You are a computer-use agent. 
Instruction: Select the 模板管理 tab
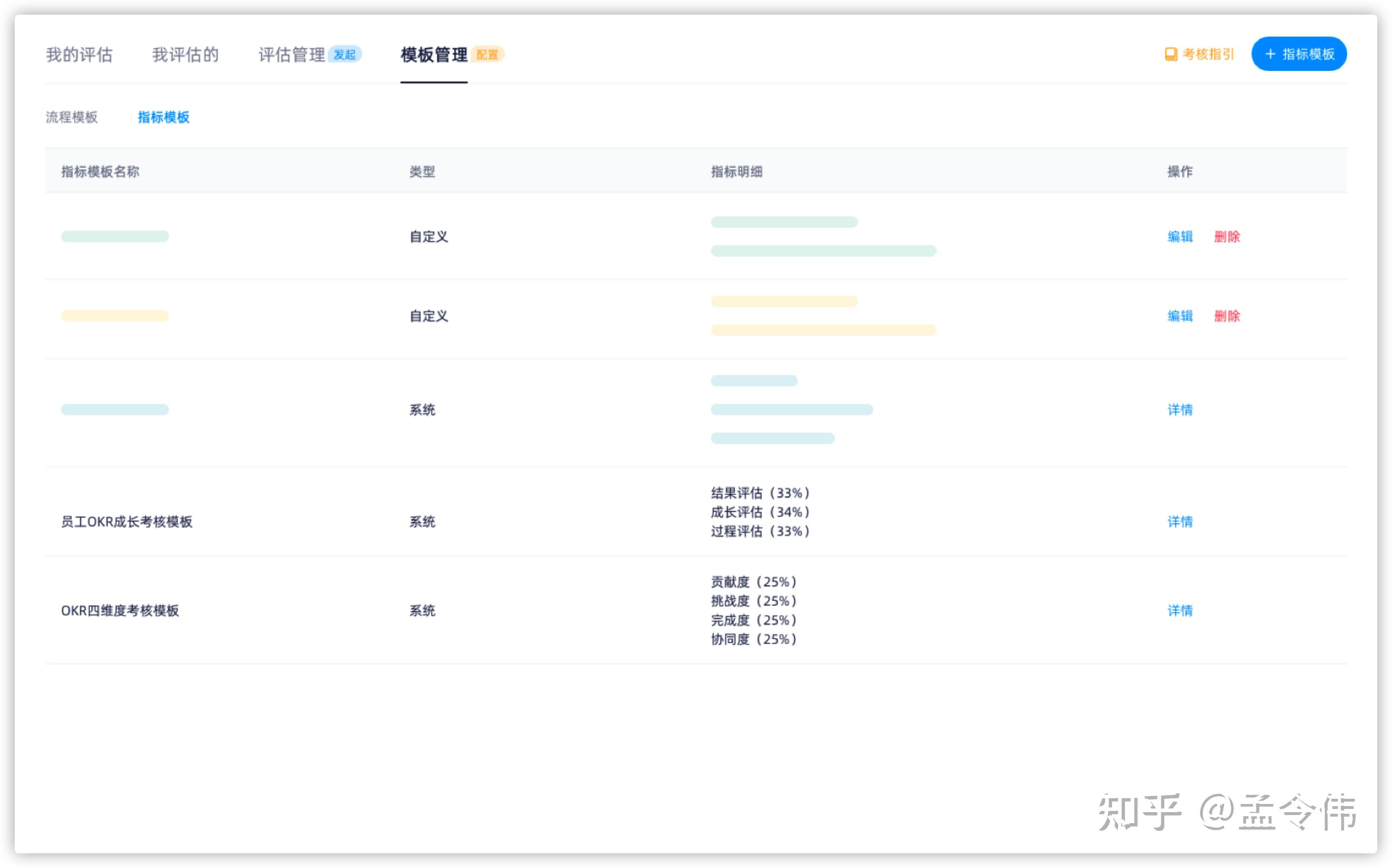(x=433, y=55)
